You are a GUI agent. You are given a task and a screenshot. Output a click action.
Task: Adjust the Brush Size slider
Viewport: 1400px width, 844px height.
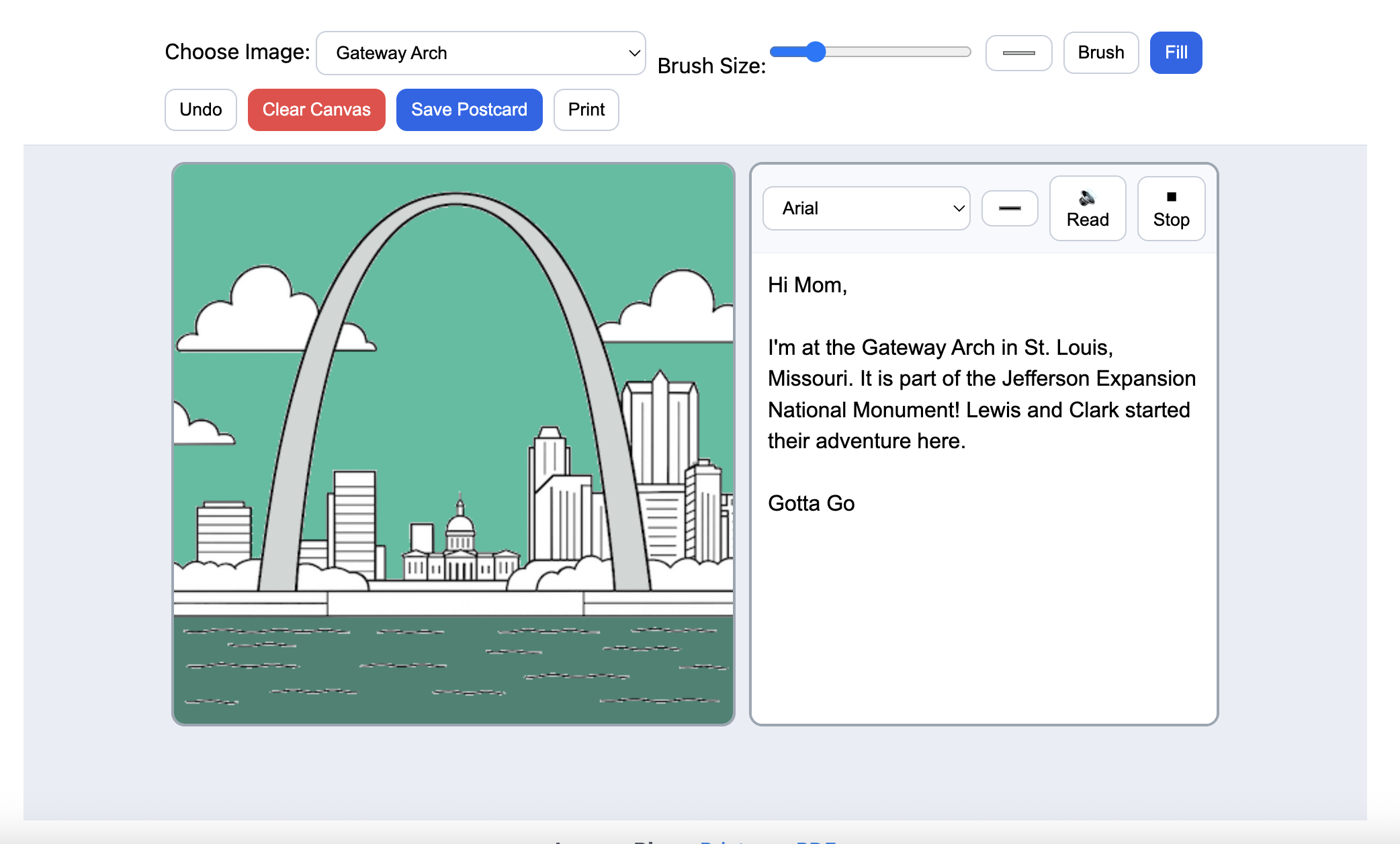[x=871, y=52]
